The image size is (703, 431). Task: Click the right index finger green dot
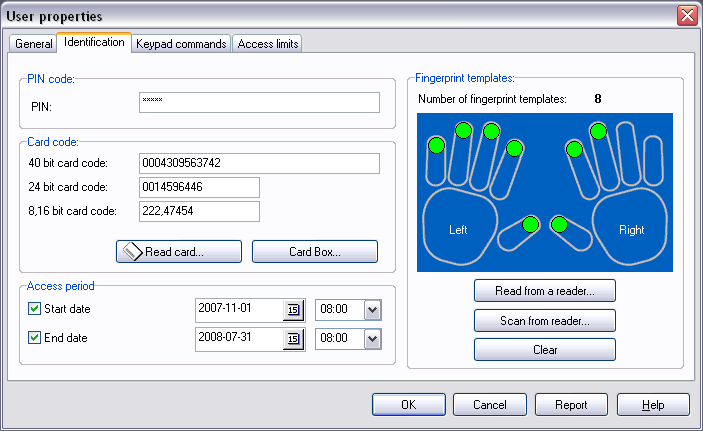click(x=575, y=150)
